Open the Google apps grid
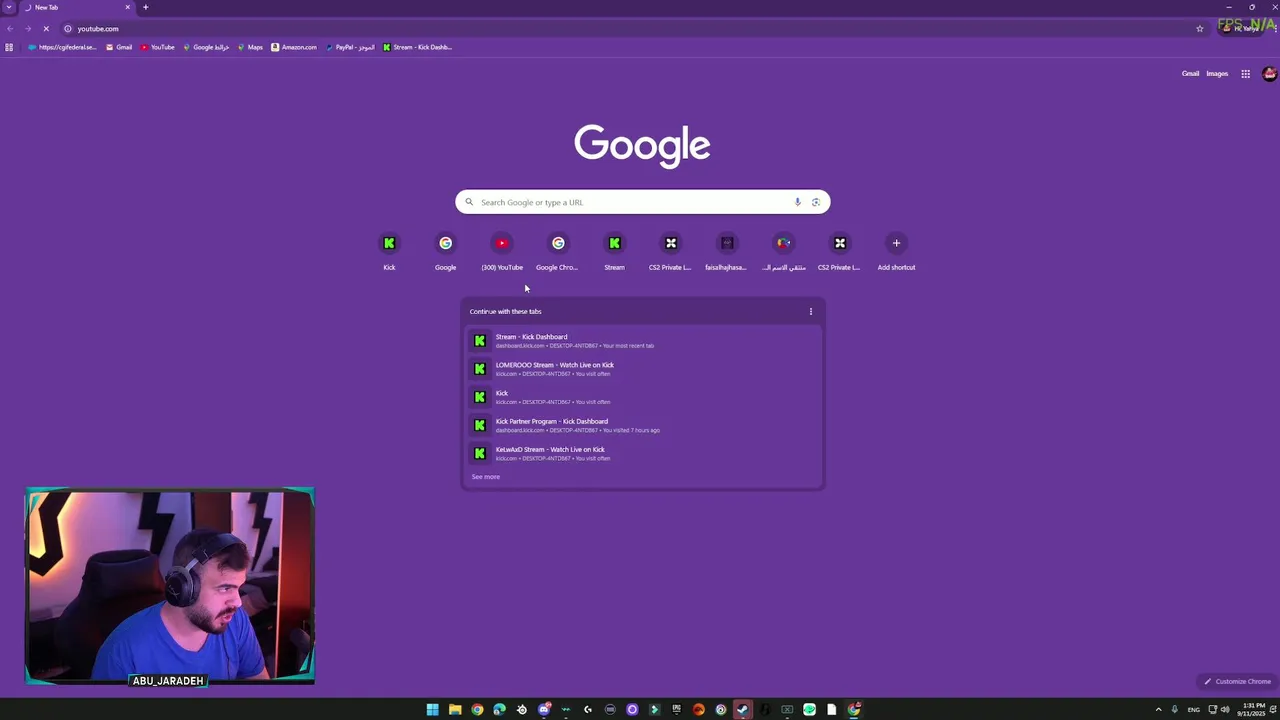The height and width of the screenshot is (720, 1280). click(x=1245, y=74)
